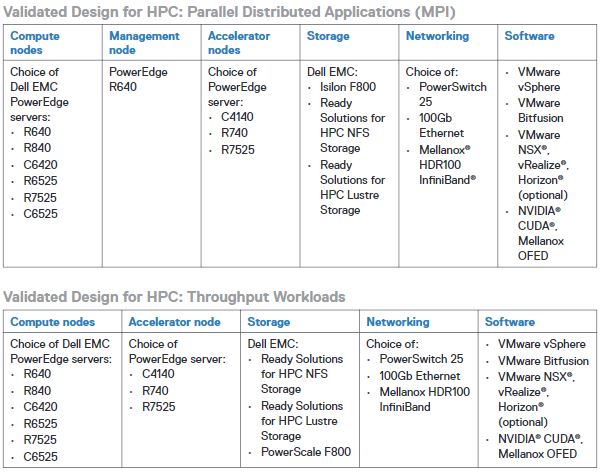Click the Software header in Throughput table
The width and height of the screenshot is (609, 473).
[x=510, y=322]
